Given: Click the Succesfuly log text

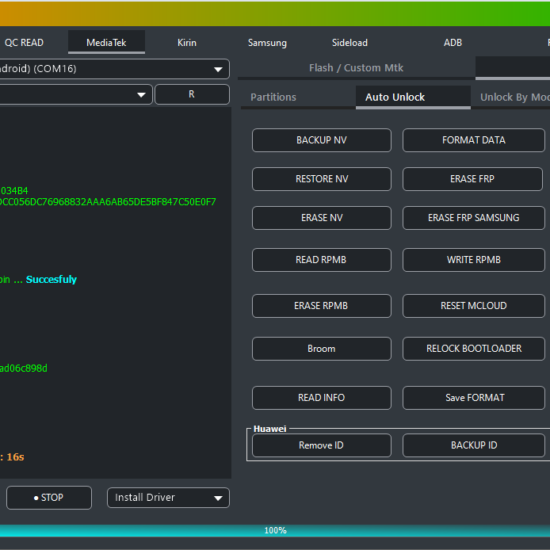Looking at the screenshot, I should coord(51,280).
